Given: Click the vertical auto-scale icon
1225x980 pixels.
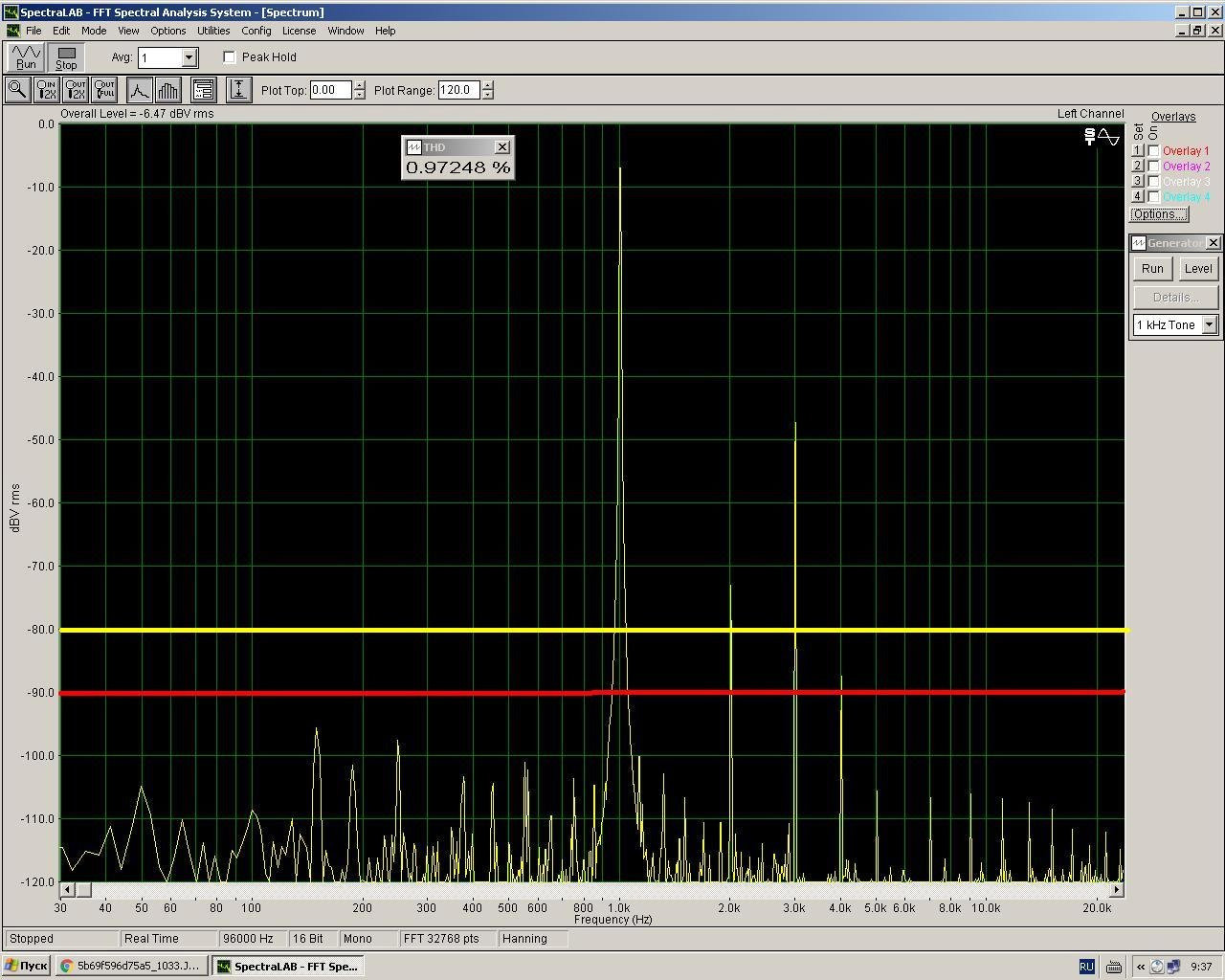Looking at the screenshot, I should [238, 90].
